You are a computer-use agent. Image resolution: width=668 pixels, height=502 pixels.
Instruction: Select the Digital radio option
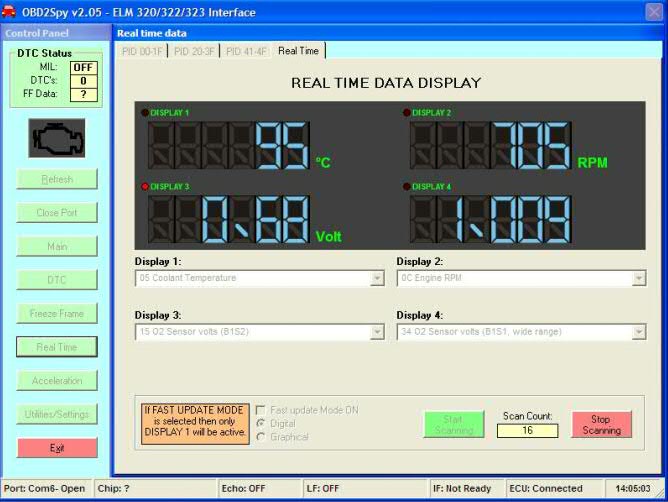tap(261, 423)
